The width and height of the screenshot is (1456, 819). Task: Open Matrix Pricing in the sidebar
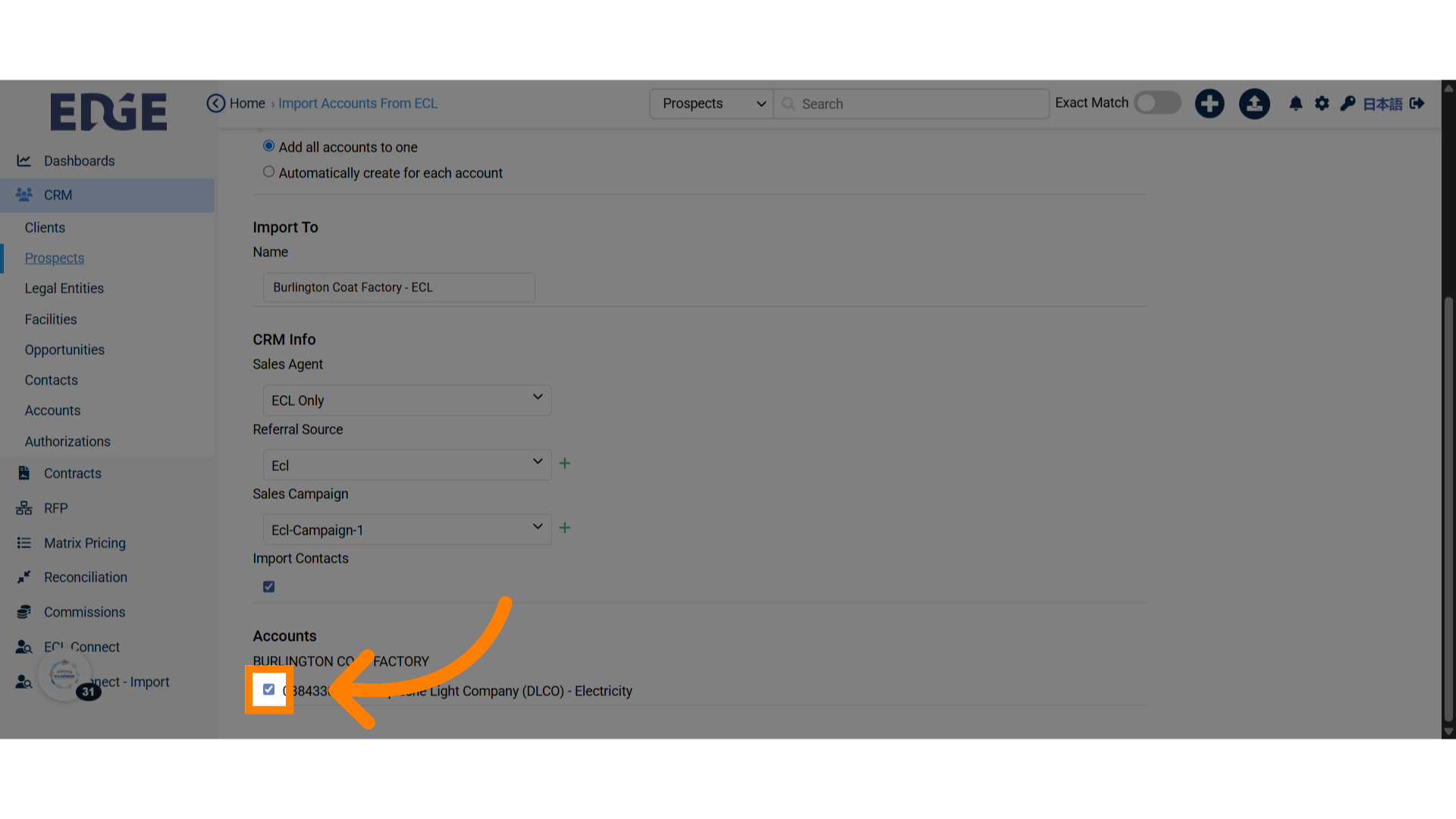tap(85, 543)
